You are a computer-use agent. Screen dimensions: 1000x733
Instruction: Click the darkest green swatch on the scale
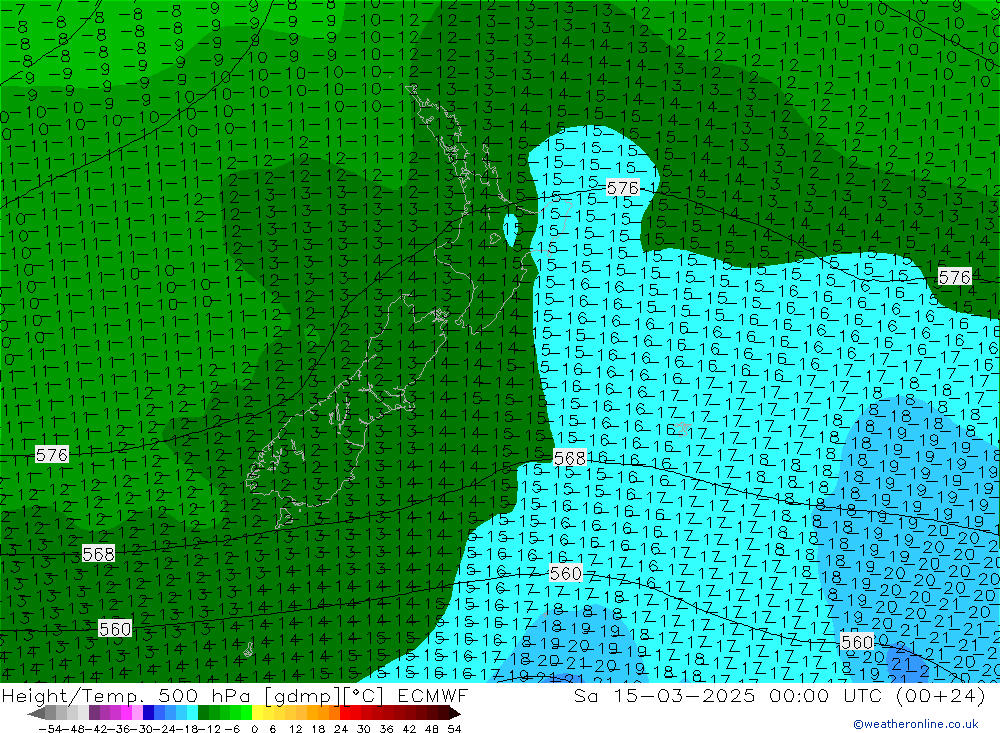point(203,713)
